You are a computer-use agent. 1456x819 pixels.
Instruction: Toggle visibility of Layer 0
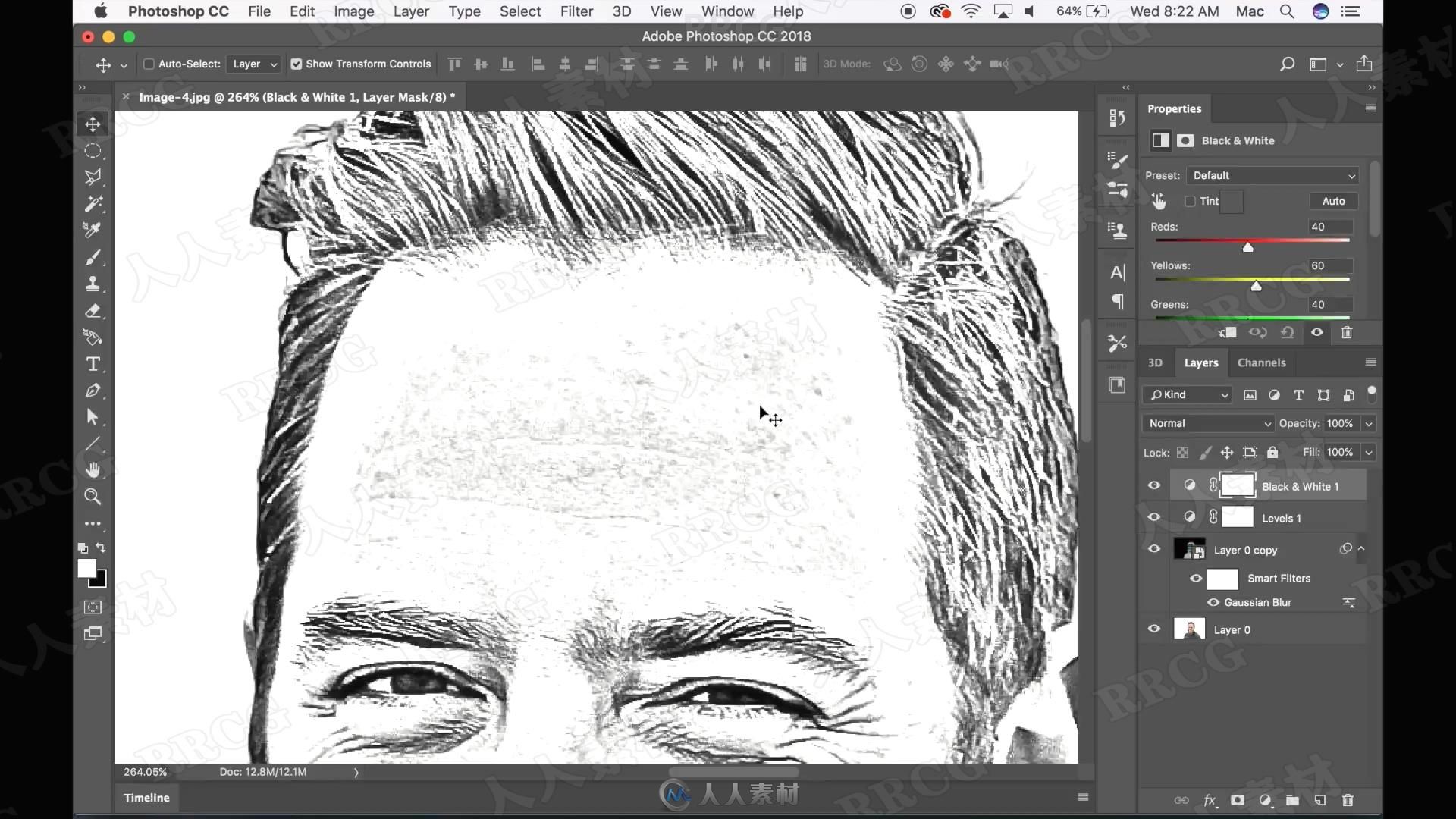click(x=1155, y=629)
